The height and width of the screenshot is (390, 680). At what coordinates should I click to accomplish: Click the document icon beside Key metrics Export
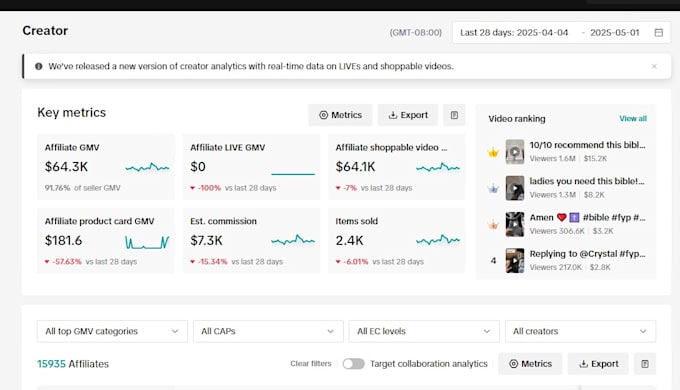point(454,115)
